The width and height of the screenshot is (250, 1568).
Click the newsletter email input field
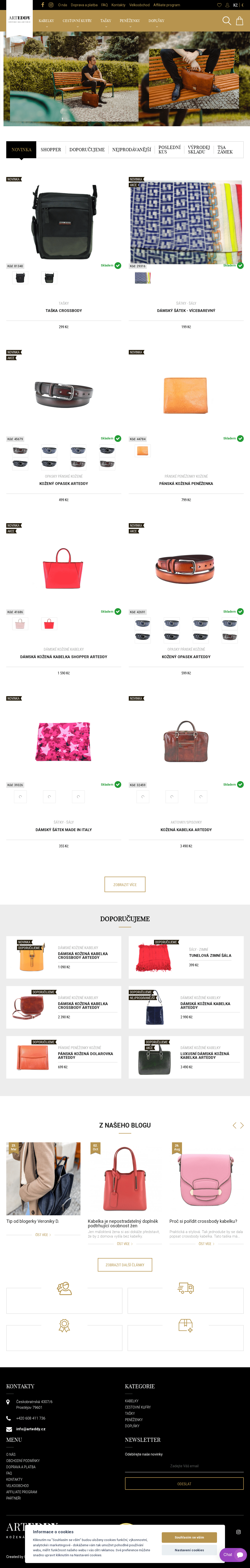pyautogui.click(x=184, y=1466)
